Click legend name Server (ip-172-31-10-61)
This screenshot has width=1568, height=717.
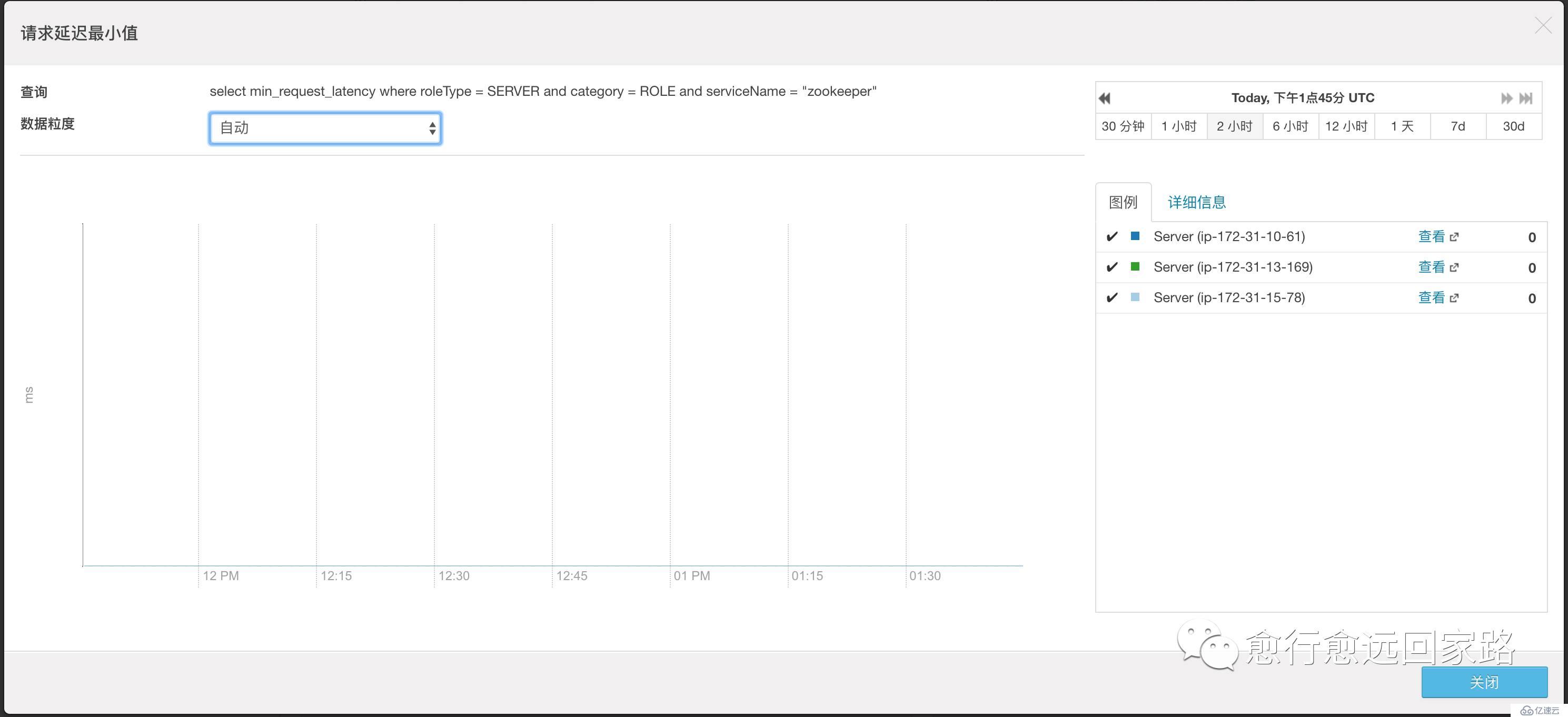[x=1229, y=237]
